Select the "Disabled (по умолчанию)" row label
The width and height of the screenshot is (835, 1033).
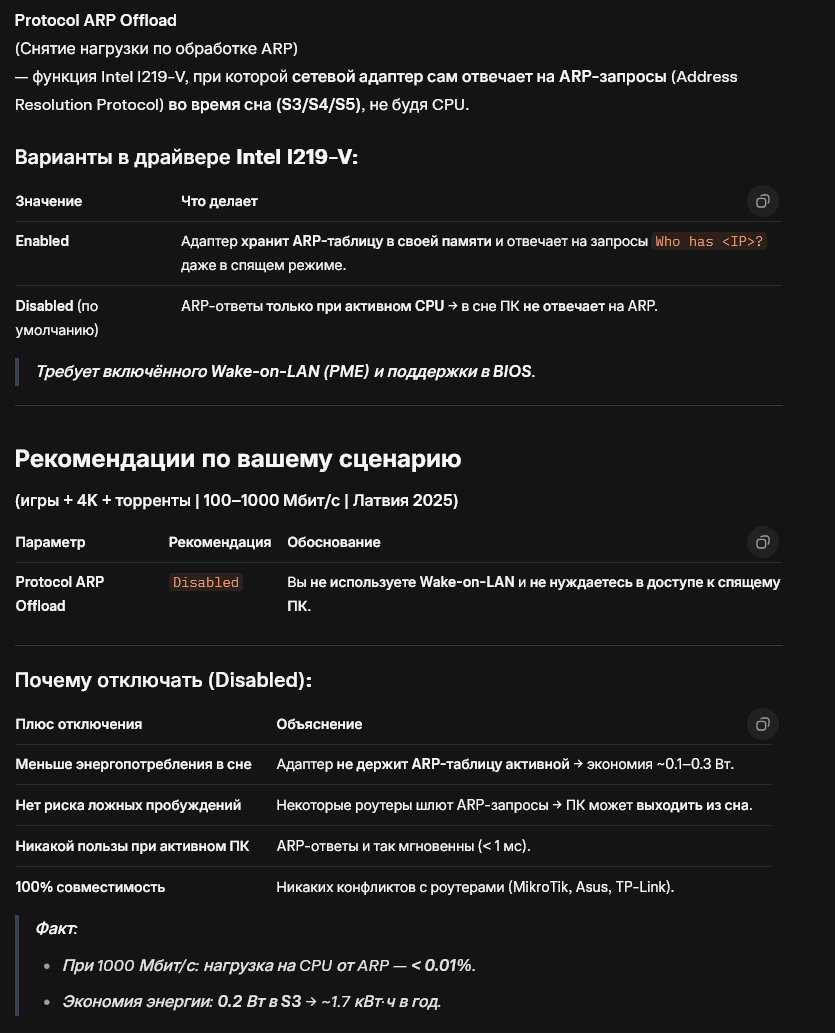57,317
